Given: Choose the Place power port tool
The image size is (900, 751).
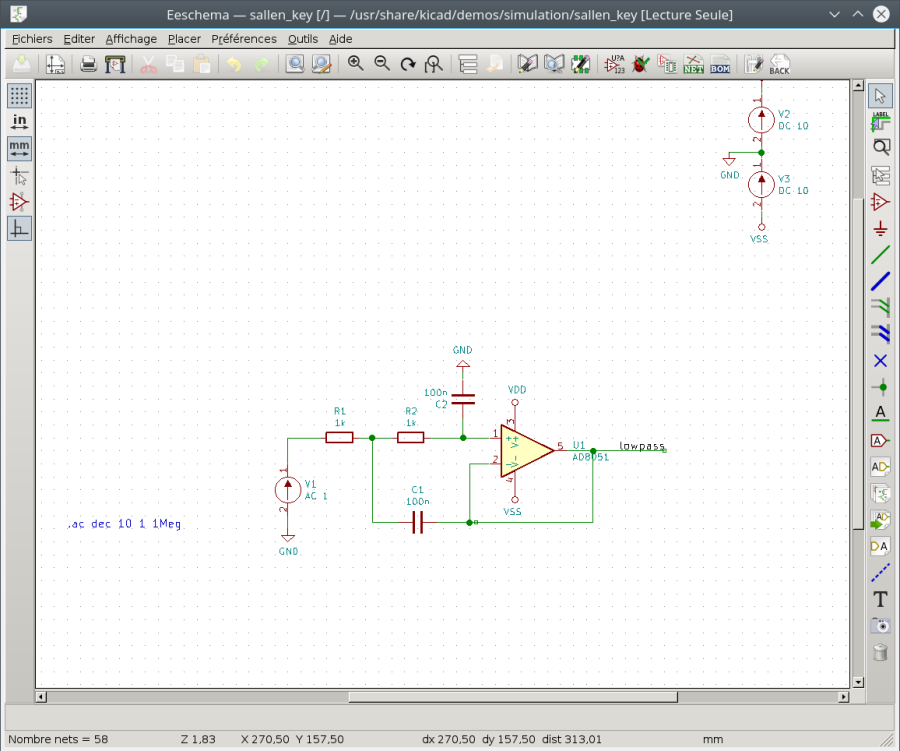Looking at the screenshot, I should pos(880,229).
